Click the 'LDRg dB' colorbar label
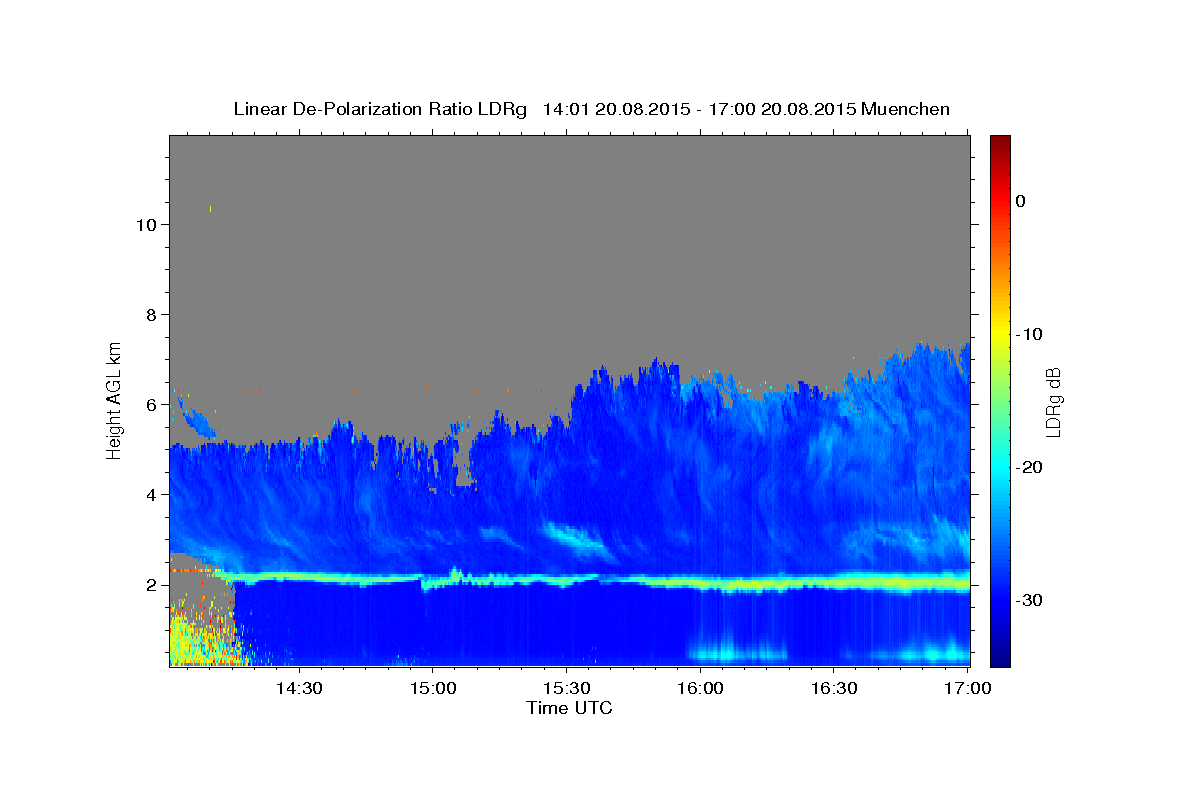 1052,401
